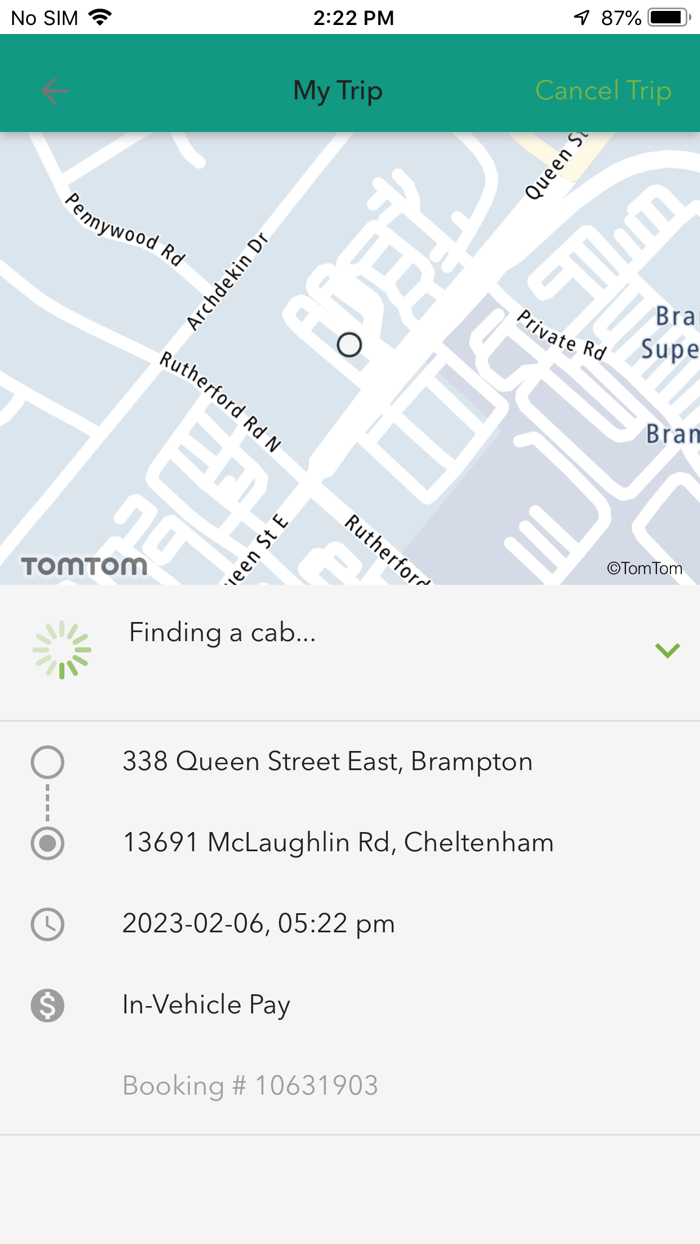Viewport: 700px width, 1244px height.
Task: Tap the battery indicator in status bar
Action: pyautogui.click(x=667, y=17)
